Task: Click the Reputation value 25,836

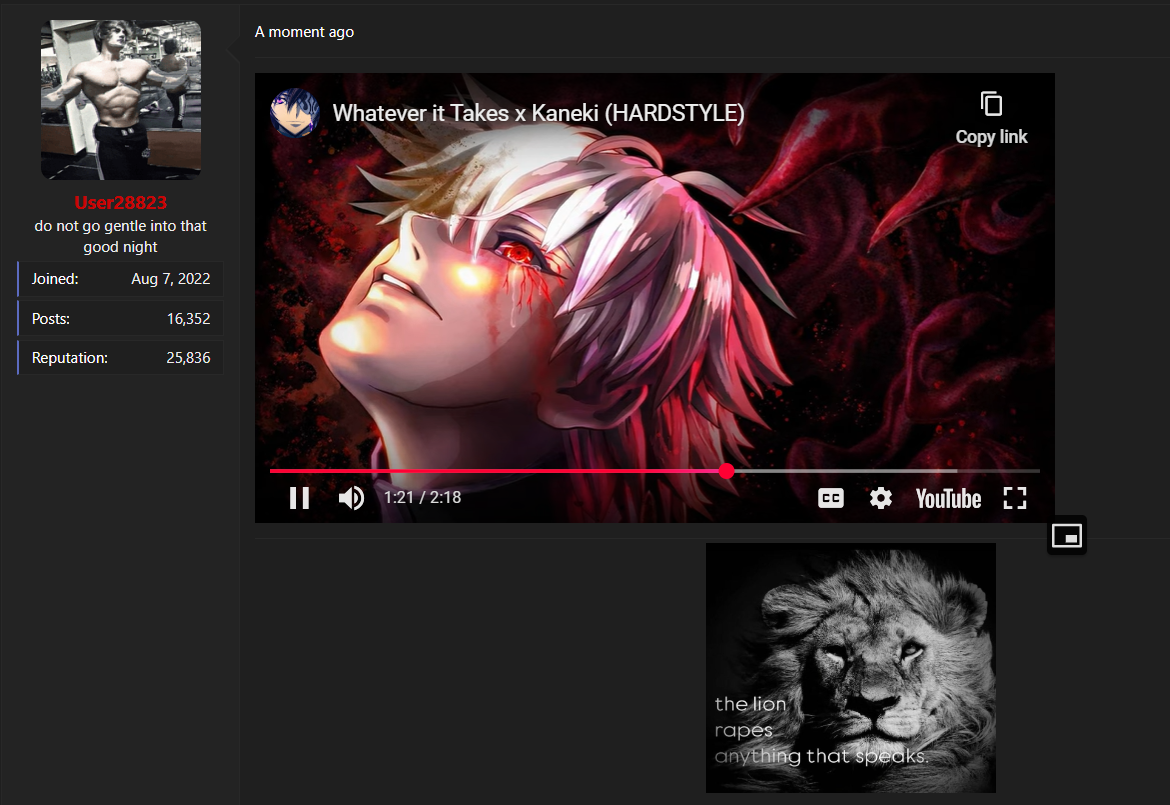Action: [188, 358]
